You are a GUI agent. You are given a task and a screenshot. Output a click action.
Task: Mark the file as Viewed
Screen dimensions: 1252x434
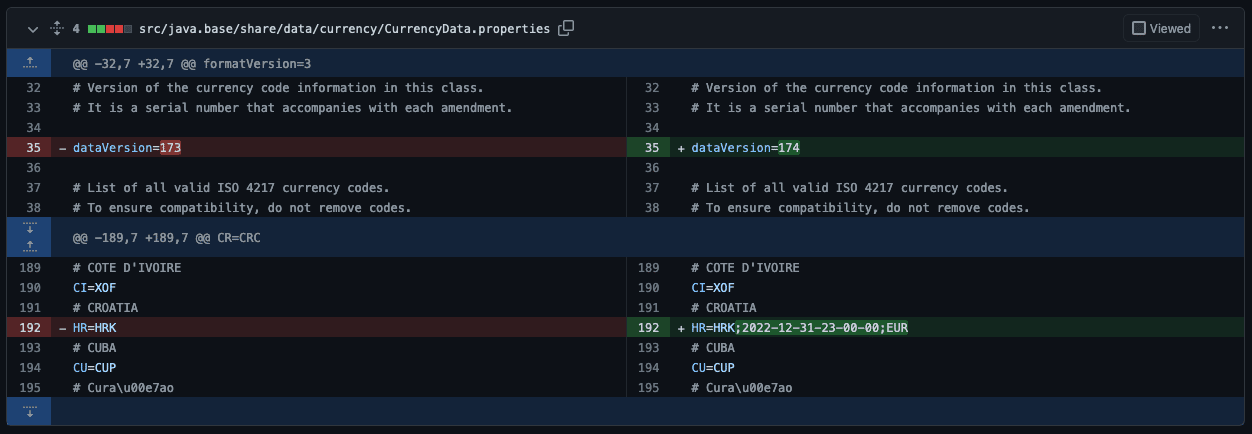pyautogui.click(x=1161, y=29)
